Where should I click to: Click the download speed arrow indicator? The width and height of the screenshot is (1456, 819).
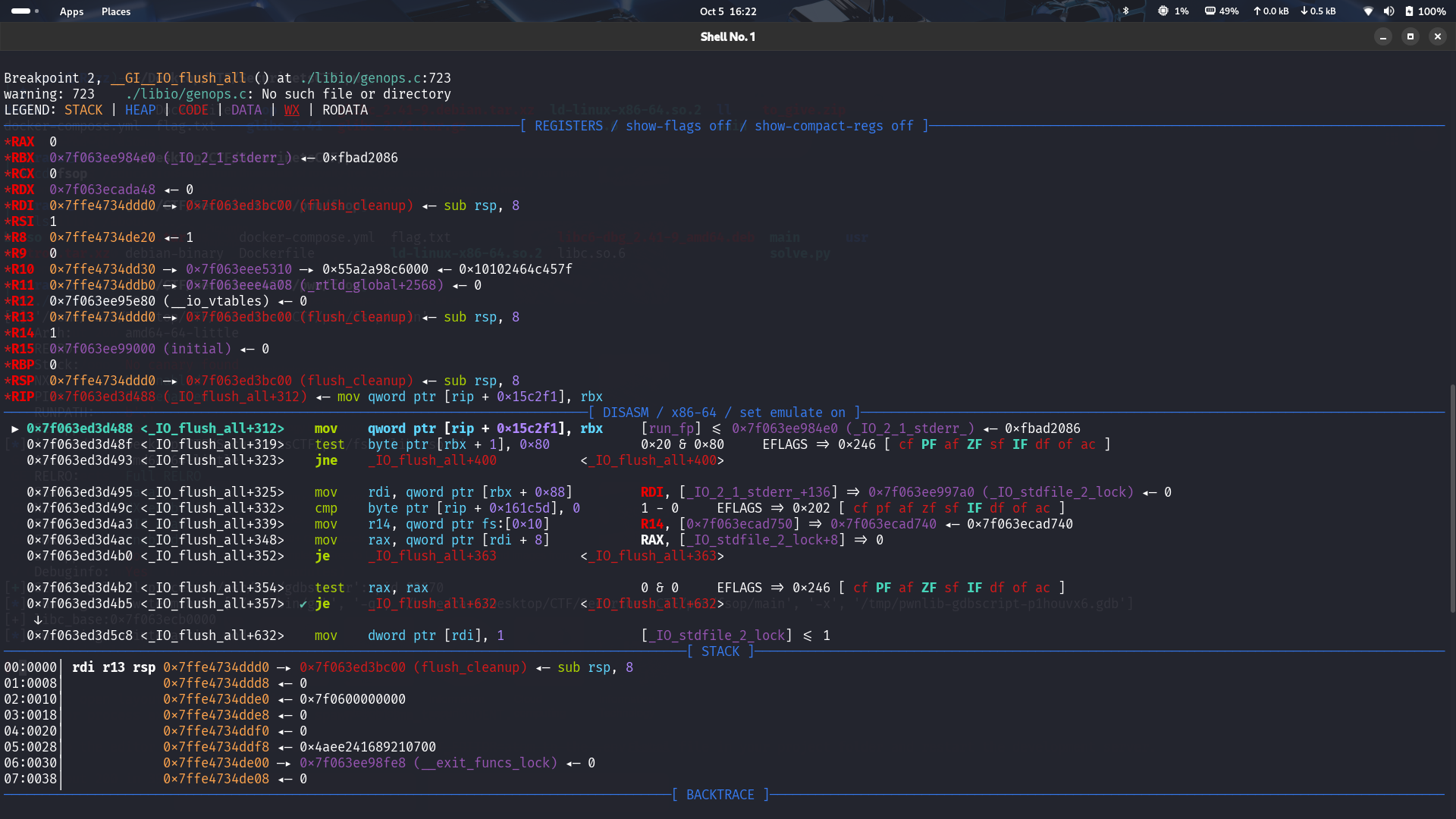click(x=1304, y=11)
